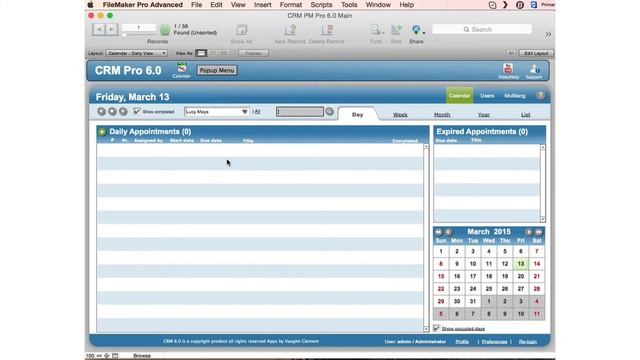Add a new daily appointment plus icon
Screen dimensions: 640x360
102,132
